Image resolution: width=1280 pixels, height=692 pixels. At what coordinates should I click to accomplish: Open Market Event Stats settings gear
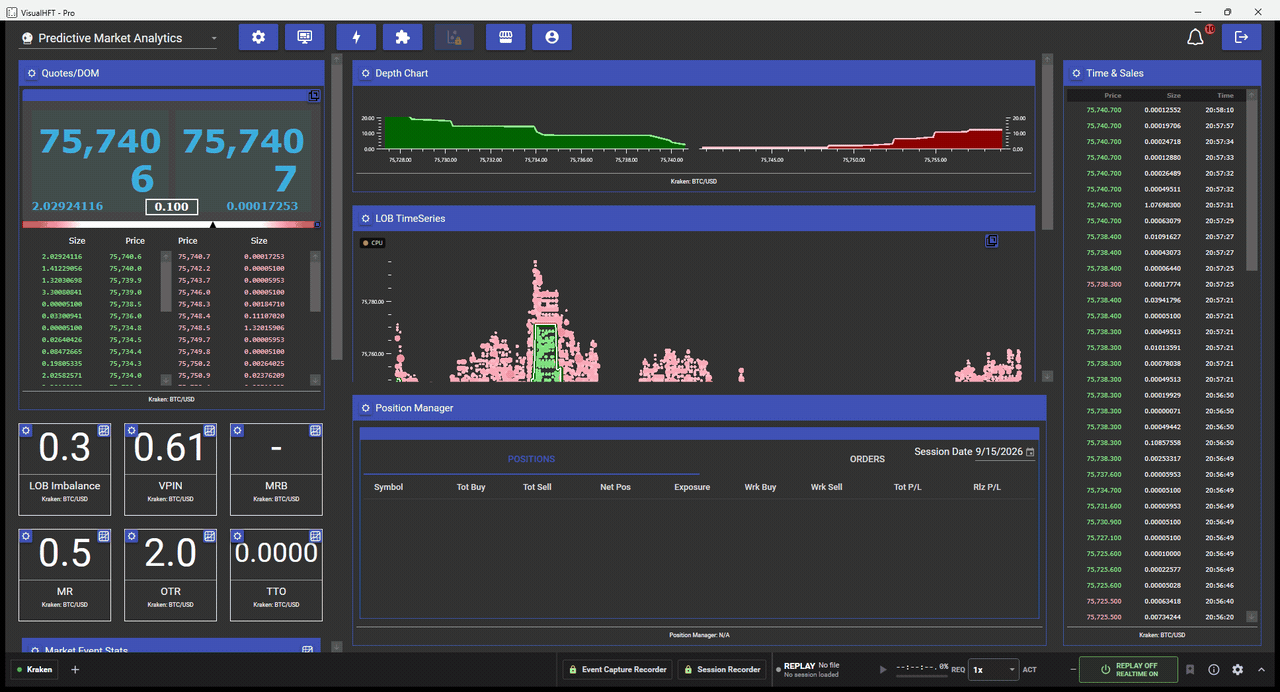click(x=35, y=650)
